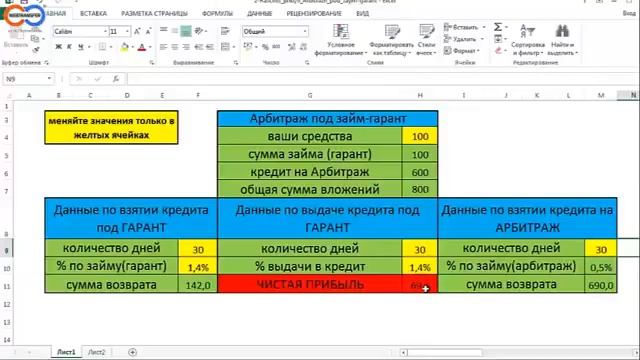Toggle wrap text icon
The width and height of the screenshot is (640, 360).
(x=225, y=31)
